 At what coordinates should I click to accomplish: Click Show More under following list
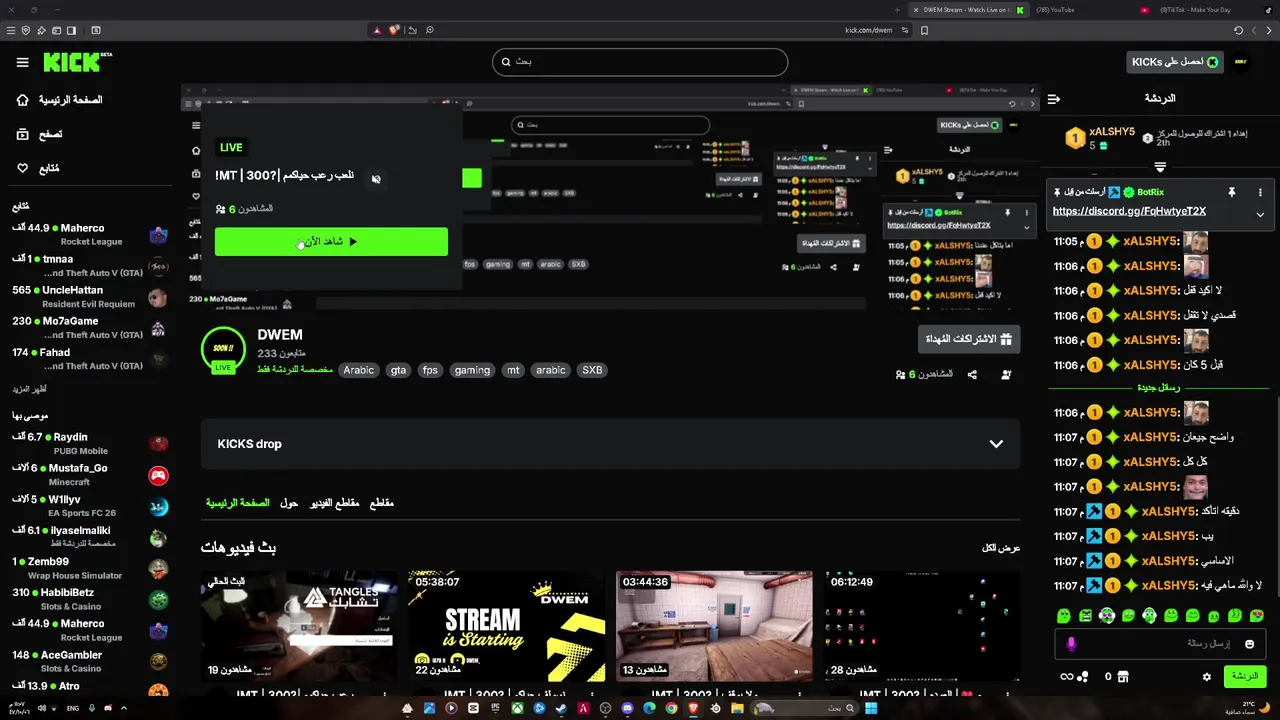[x=30, y=389]
